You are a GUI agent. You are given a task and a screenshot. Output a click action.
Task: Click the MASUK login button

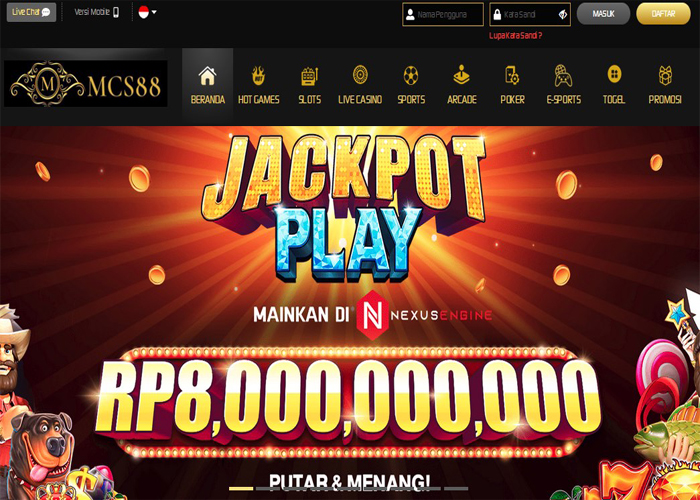pos(603,14)
